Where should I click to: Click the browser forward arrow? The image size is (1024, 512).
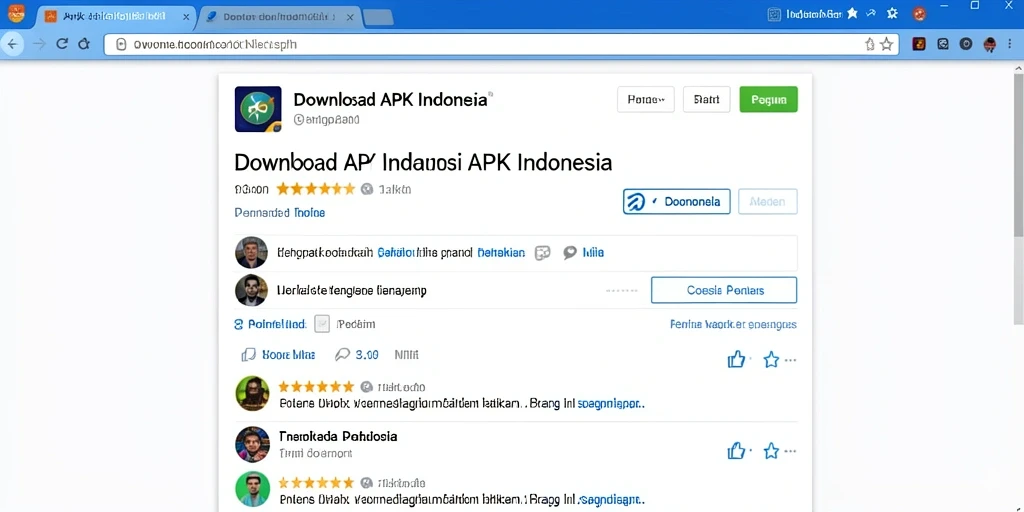coord(39,44)
